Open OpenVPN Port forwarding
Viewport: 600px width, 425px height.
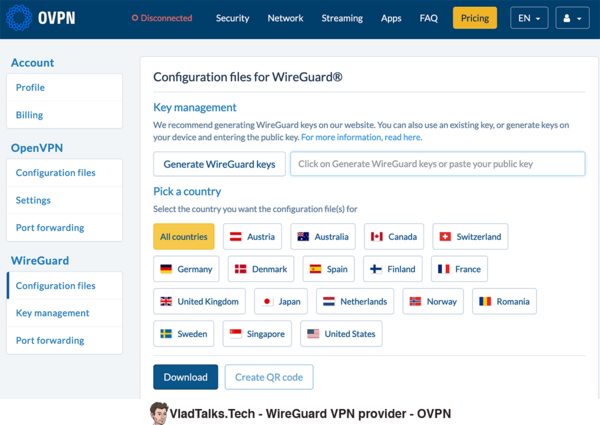pyautogui.click(x=64, y=228)
